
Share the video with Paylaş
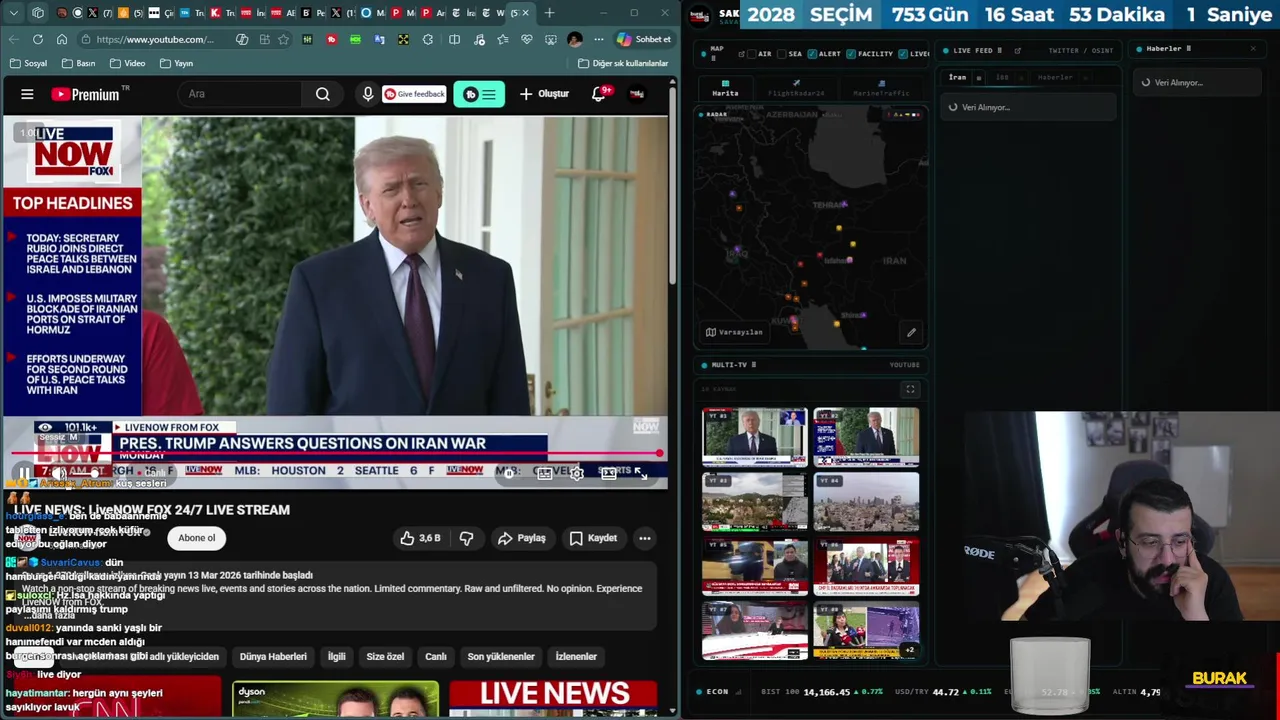[521, 538]
